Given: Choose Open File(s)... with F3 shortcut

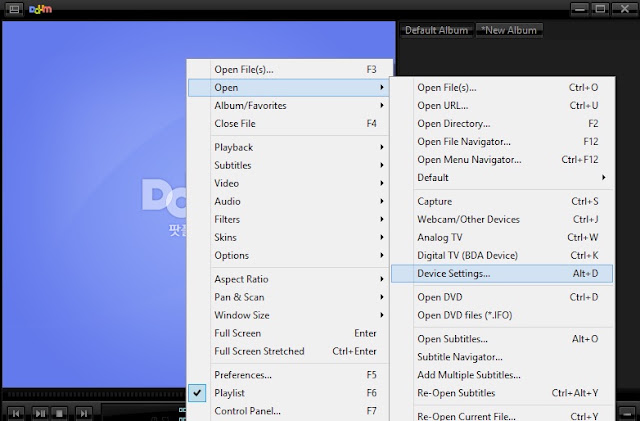Looking at the screenshot, I should point(289,69).
